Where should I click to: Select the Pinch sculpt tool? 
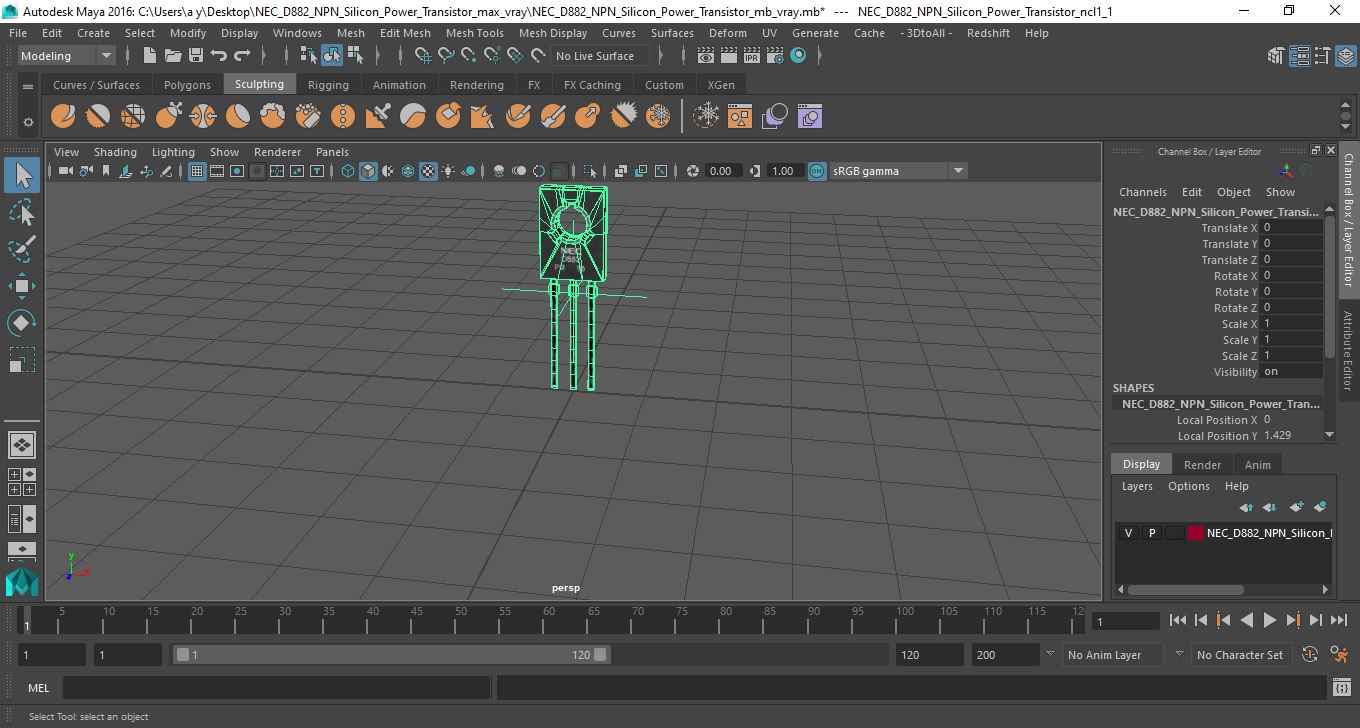pyautogui.click(x=203, y=117)
